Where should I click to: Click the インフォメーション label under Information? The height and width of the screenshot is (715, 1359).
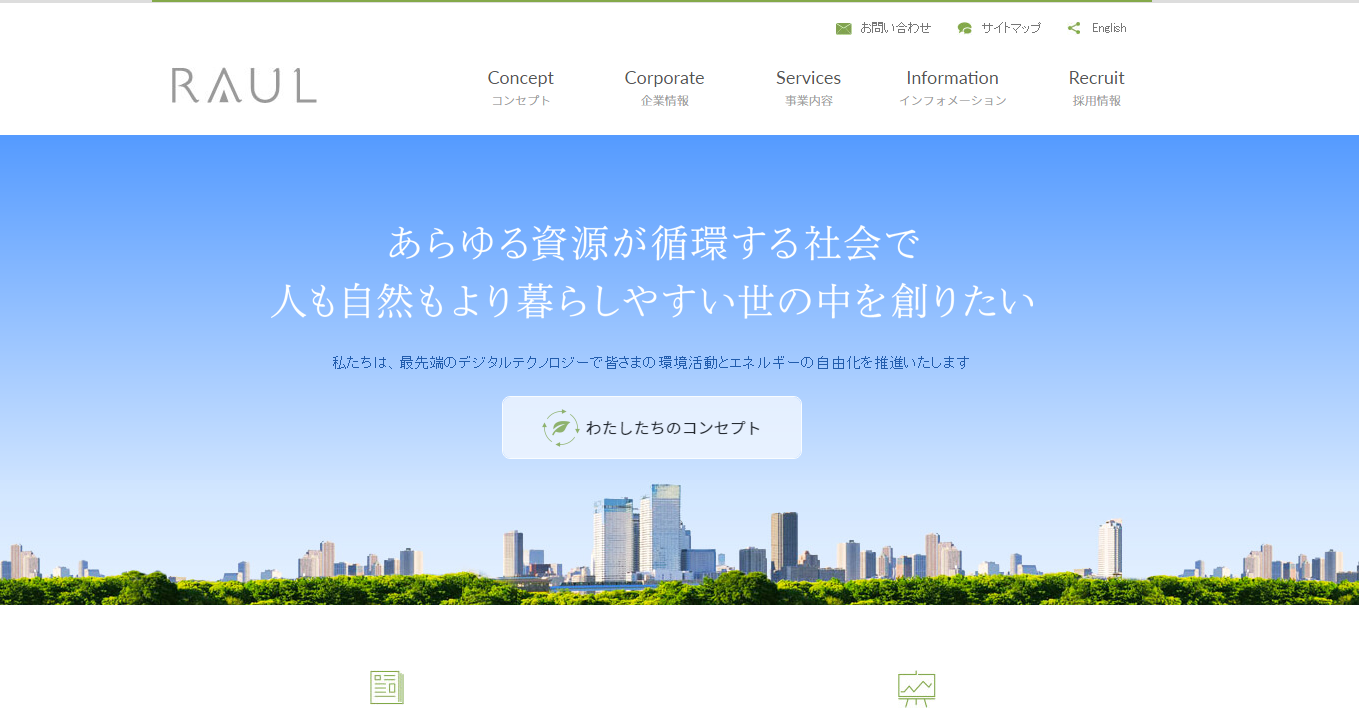tap(953, 101)
